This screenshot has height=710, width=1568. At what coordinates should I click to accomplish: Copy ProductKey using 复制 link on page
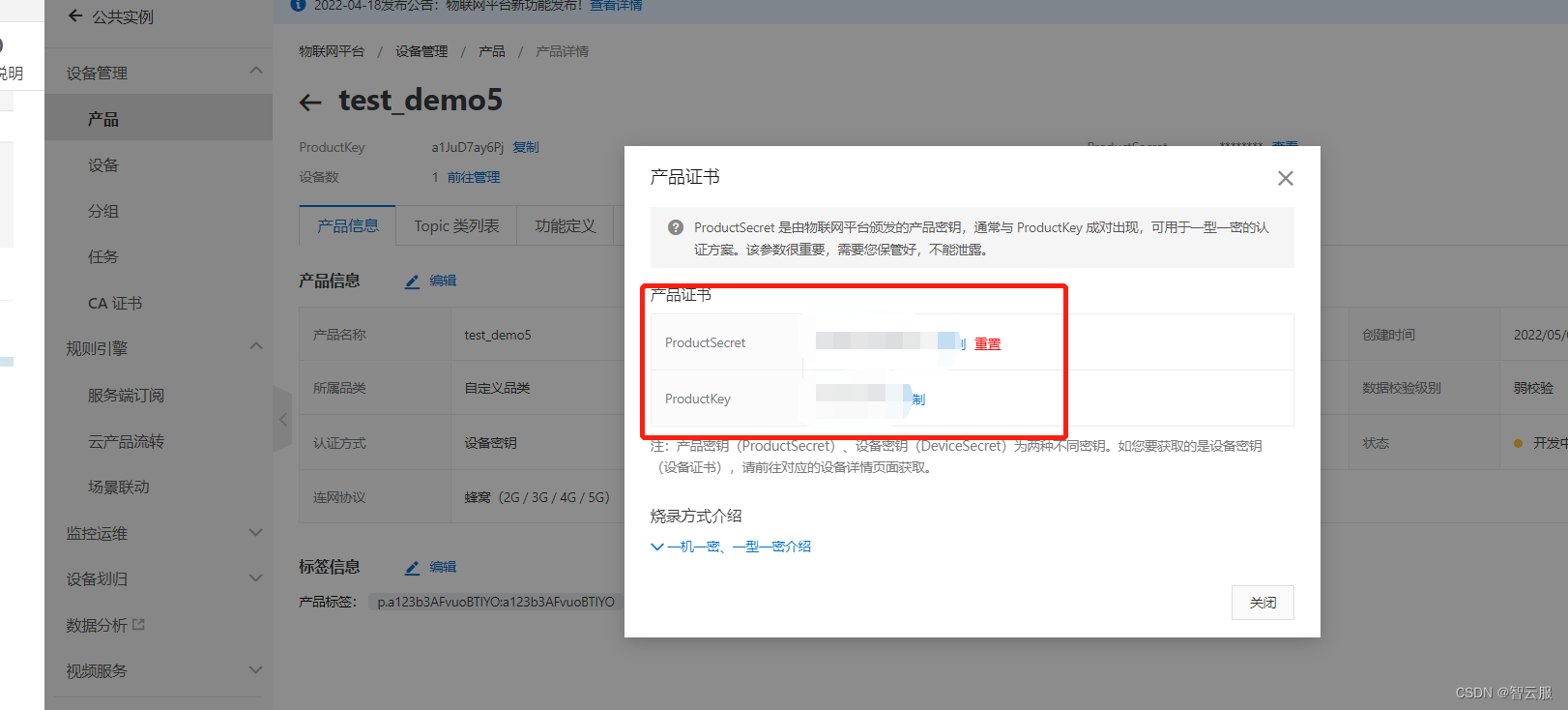pyautogui.click(x=526, y=147)
